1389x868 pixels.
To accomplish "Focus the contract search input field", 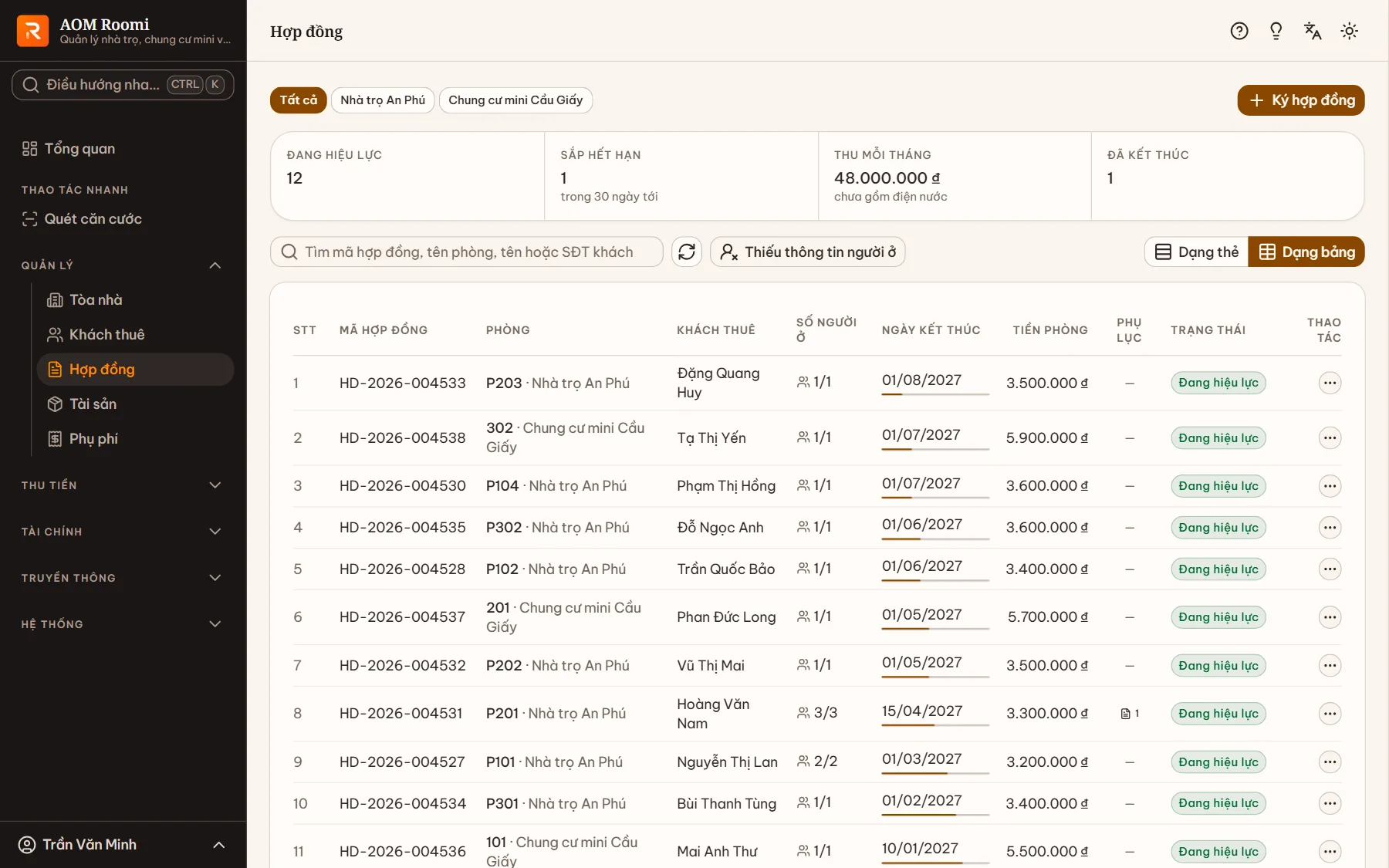I will click(467, 252).
